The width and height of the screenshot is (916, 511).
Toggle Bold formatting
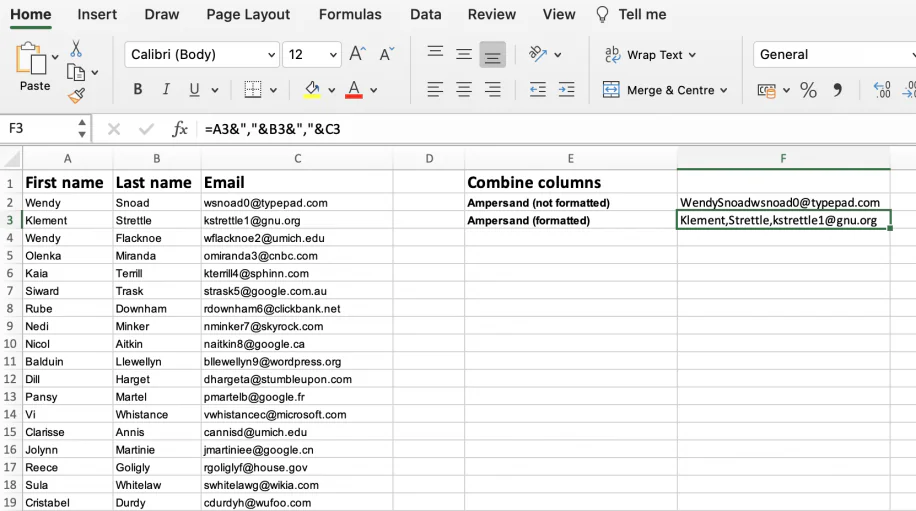coord(138,90)
